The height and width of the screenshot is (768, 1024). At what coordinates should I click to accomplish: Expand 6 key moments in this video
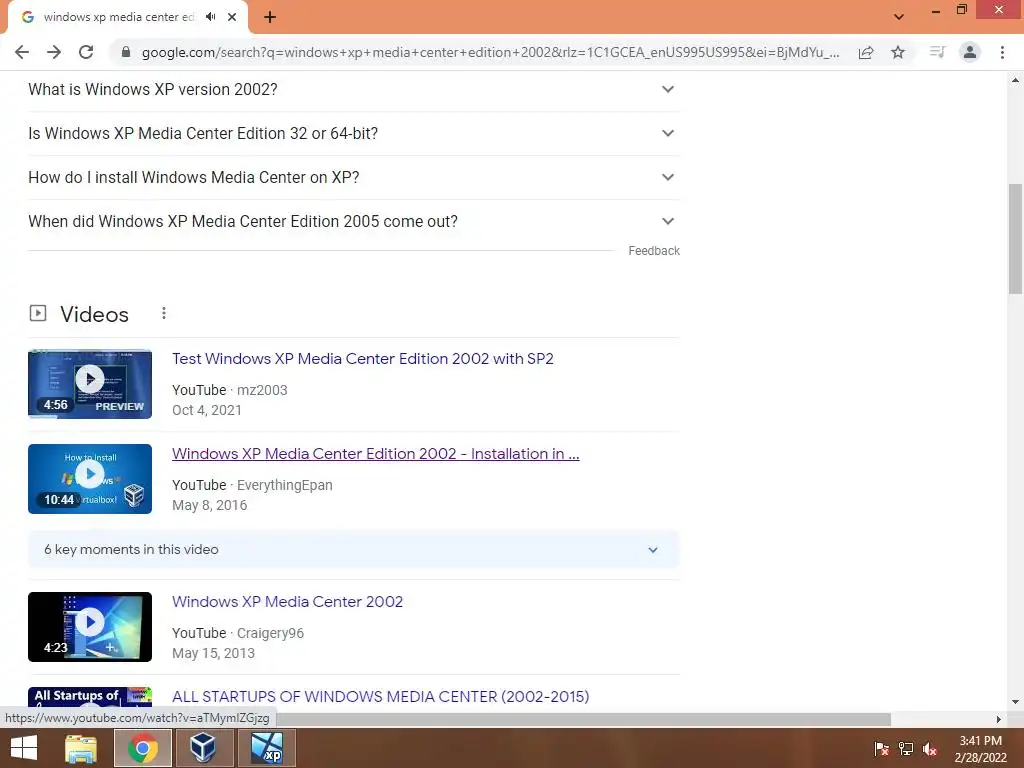(353, 550)
